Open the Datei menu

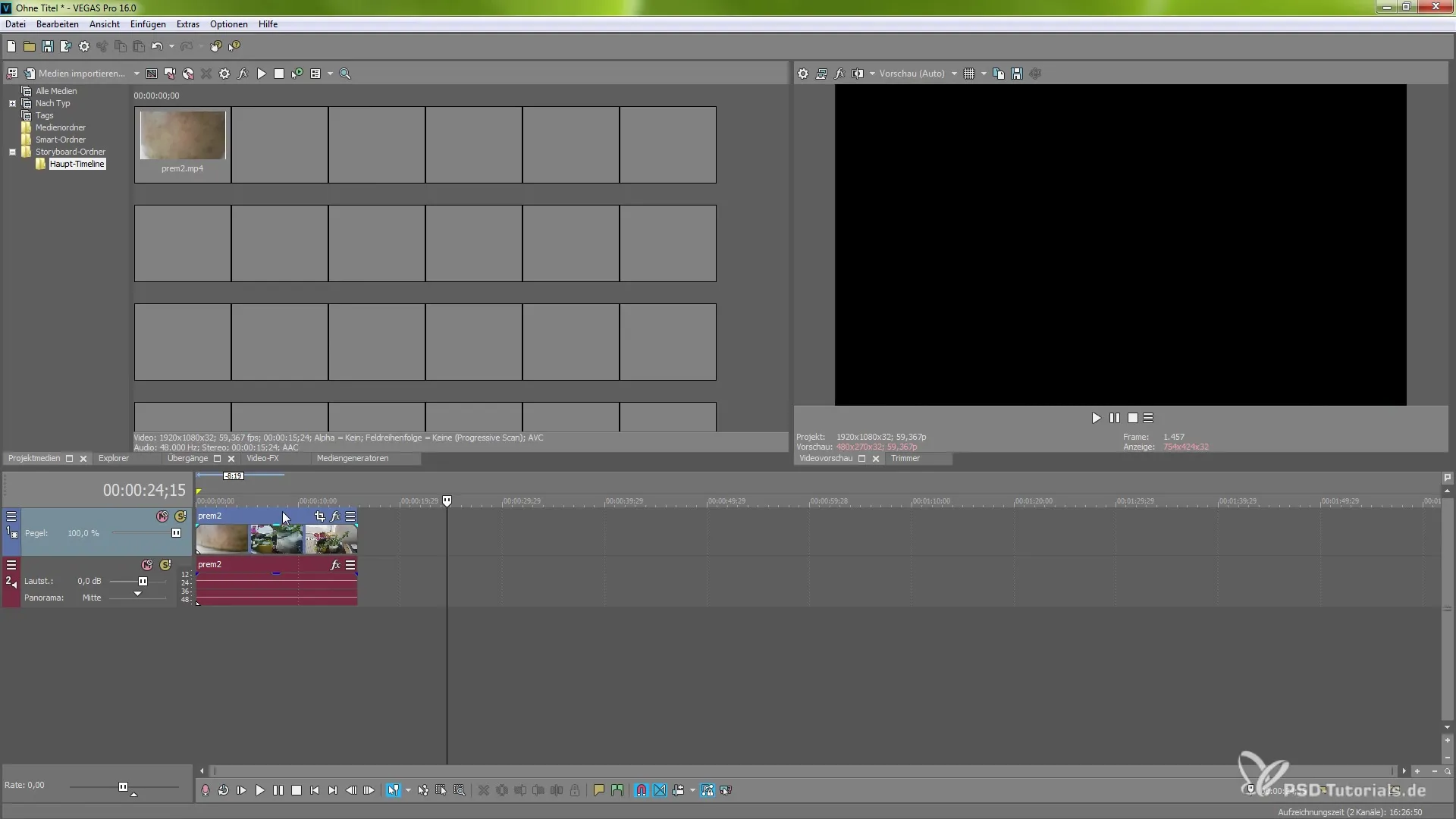[15, 24]
